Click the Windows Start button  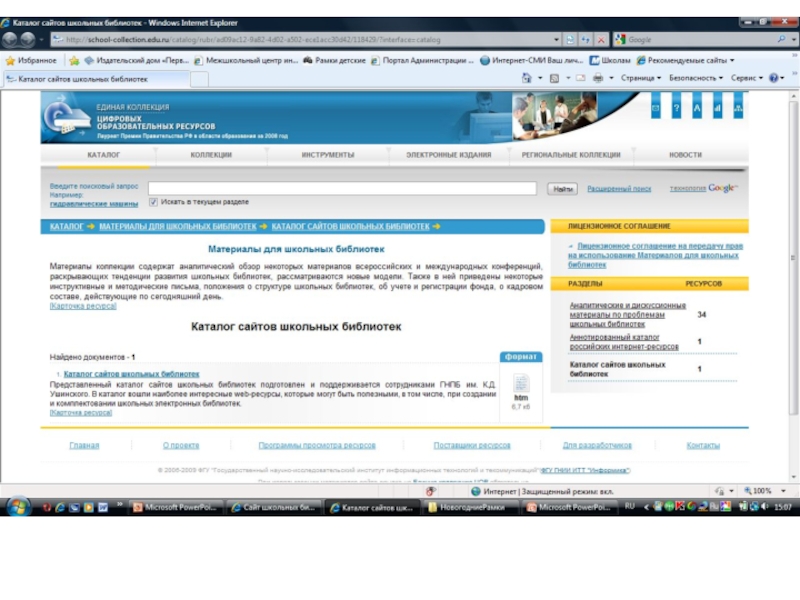click(18, 507)
